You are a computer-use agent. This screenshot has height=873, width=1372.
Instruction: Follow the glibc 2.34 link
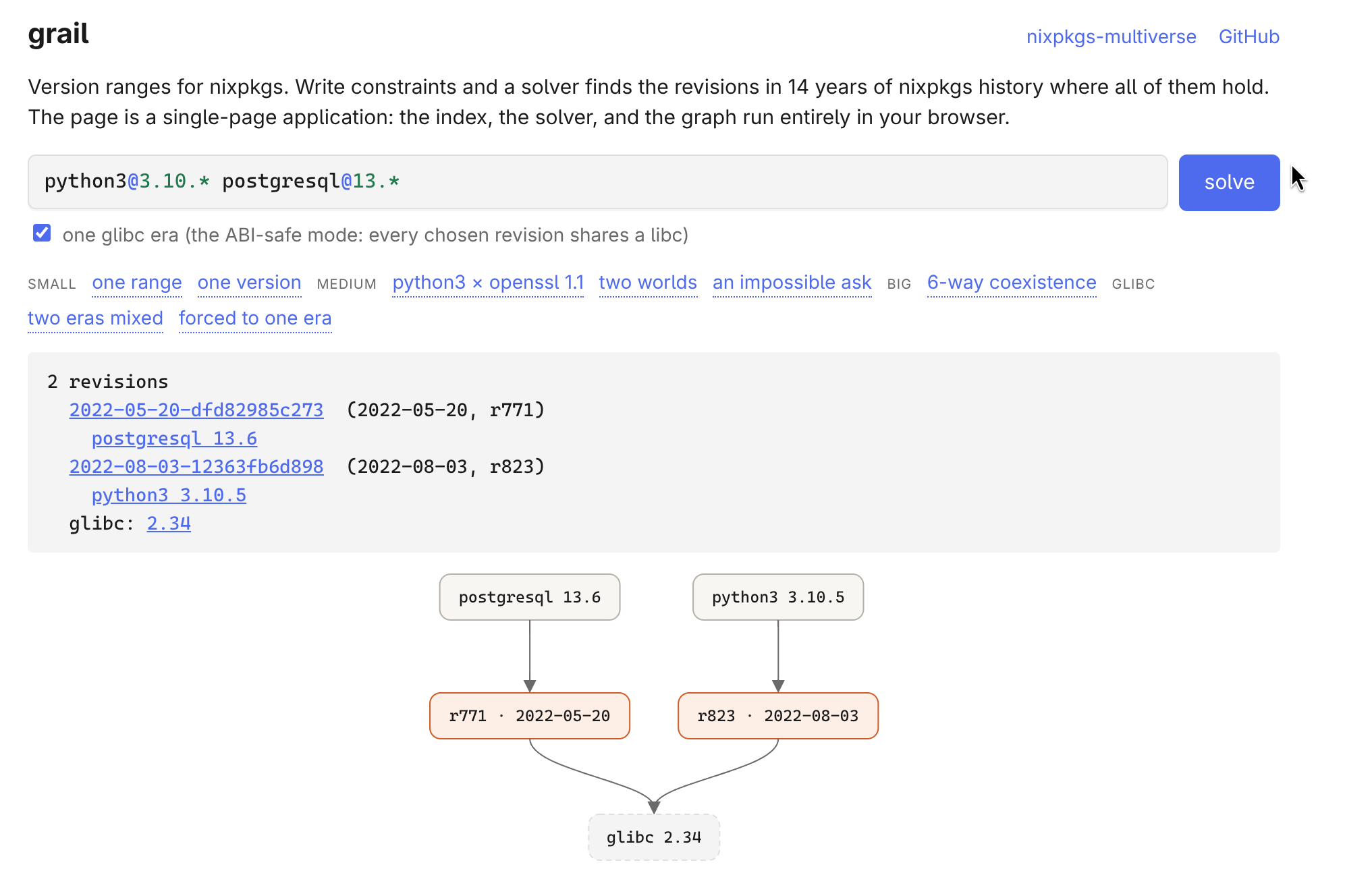(x=169, y=524)
